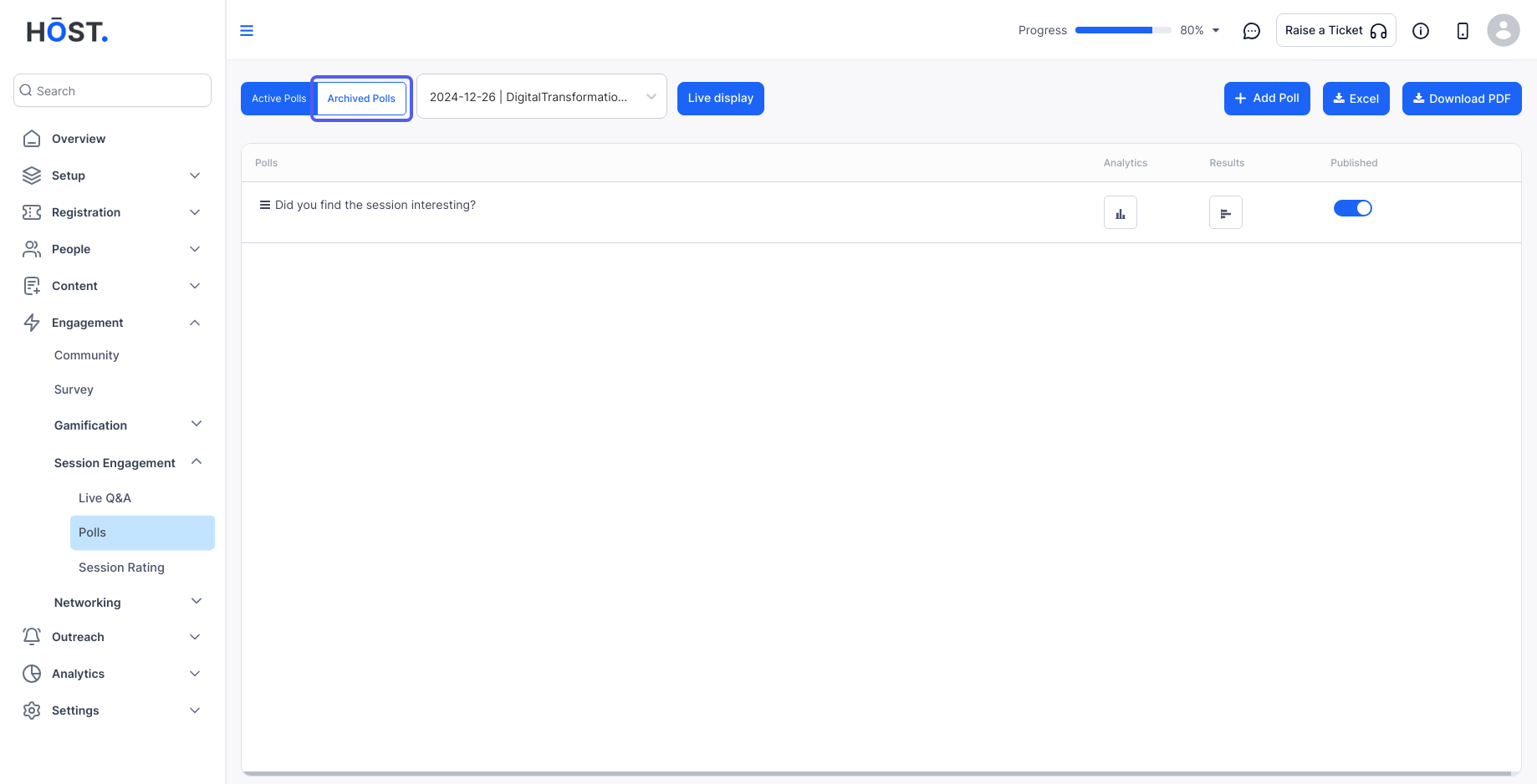Expand the Gamification chevron
The height and width of the screenshot is (784, 1537).
[x=197, y=424]
